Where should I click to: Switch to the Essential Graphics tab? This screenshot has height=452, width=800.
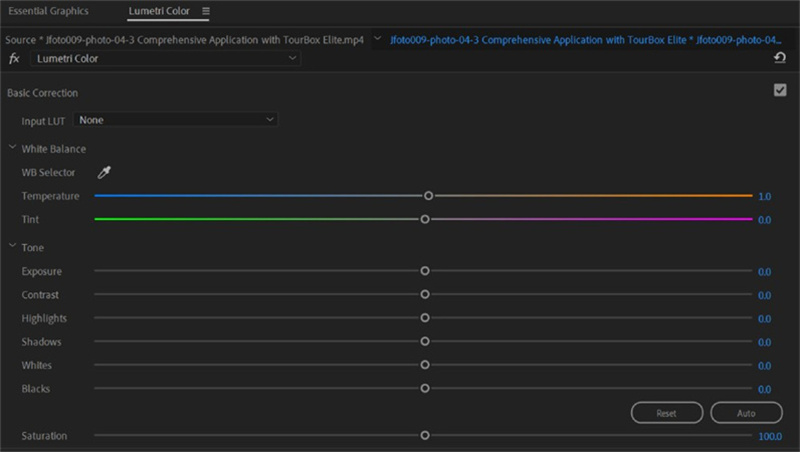point(48,11)
